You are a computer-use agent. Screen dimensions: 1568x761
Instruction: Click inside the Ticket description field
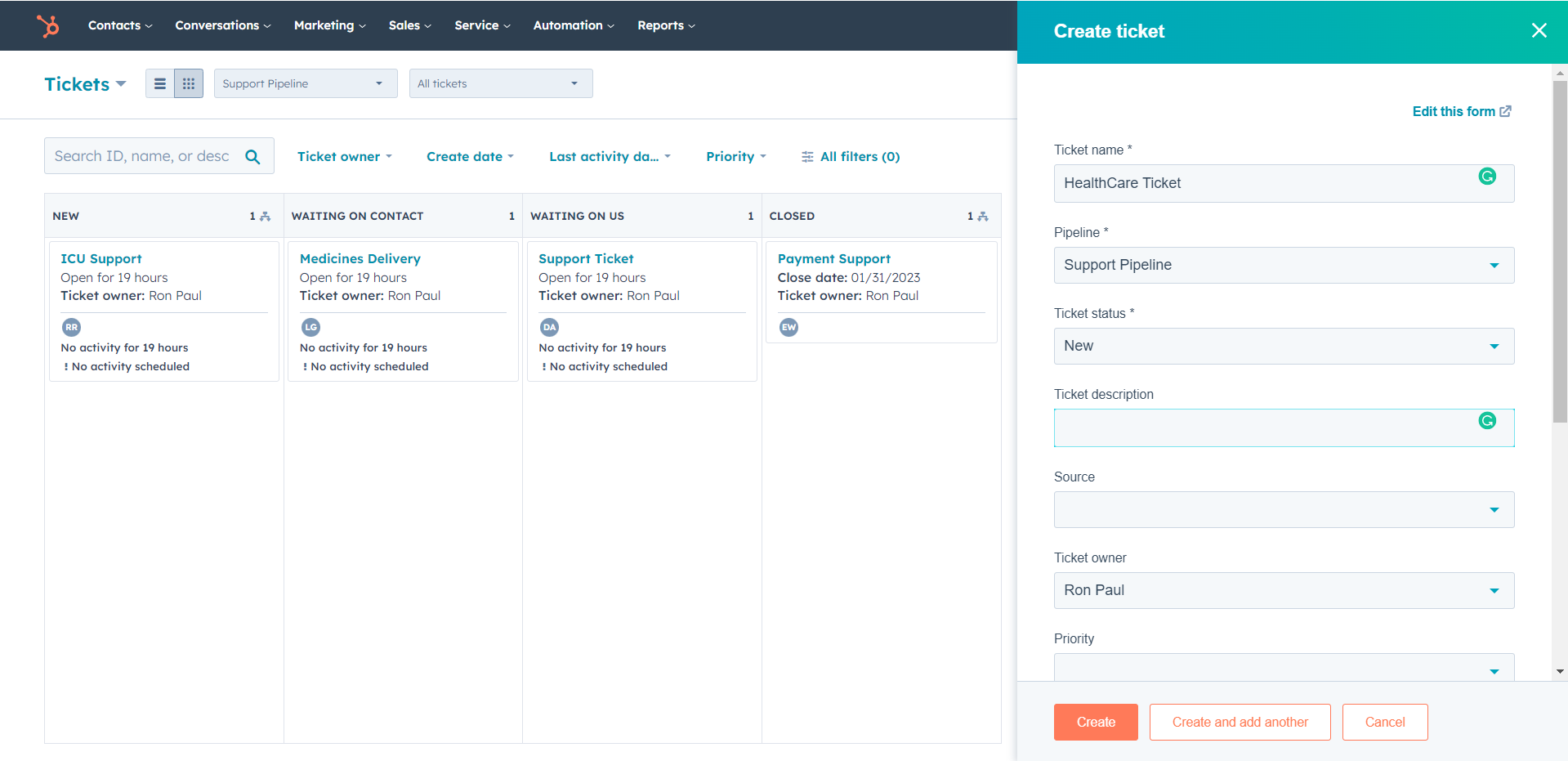coord(1283,428)
